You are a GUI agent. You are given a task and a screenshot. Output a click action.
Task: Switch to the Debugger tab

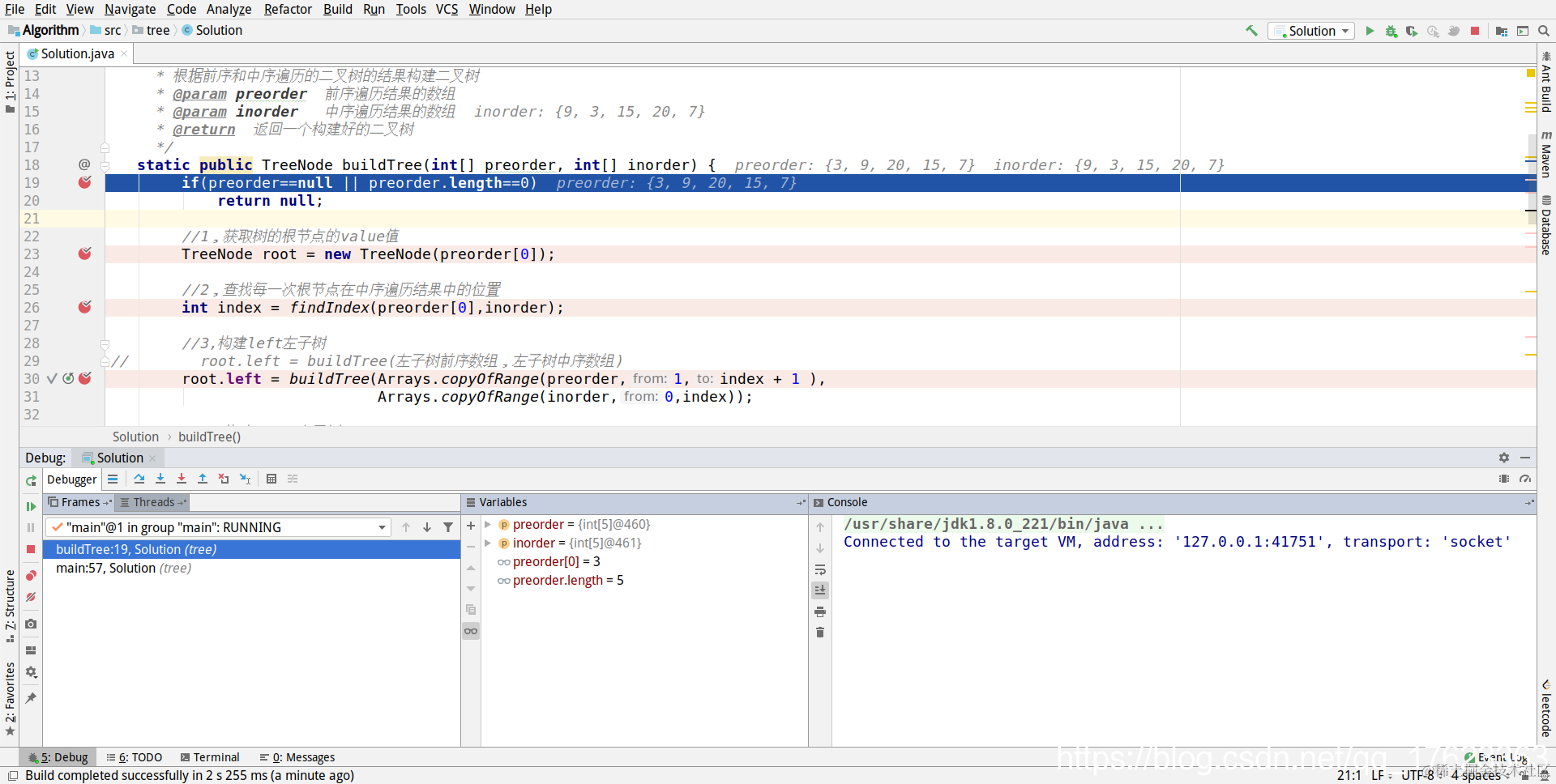(x=71, y=479)
